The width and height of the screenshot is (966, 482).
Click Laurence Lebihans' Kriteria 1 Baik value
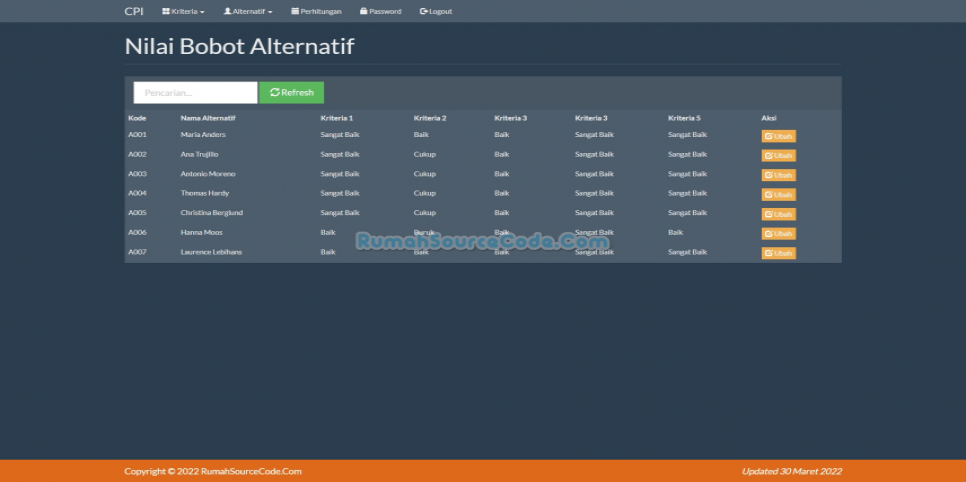(328, 252)
